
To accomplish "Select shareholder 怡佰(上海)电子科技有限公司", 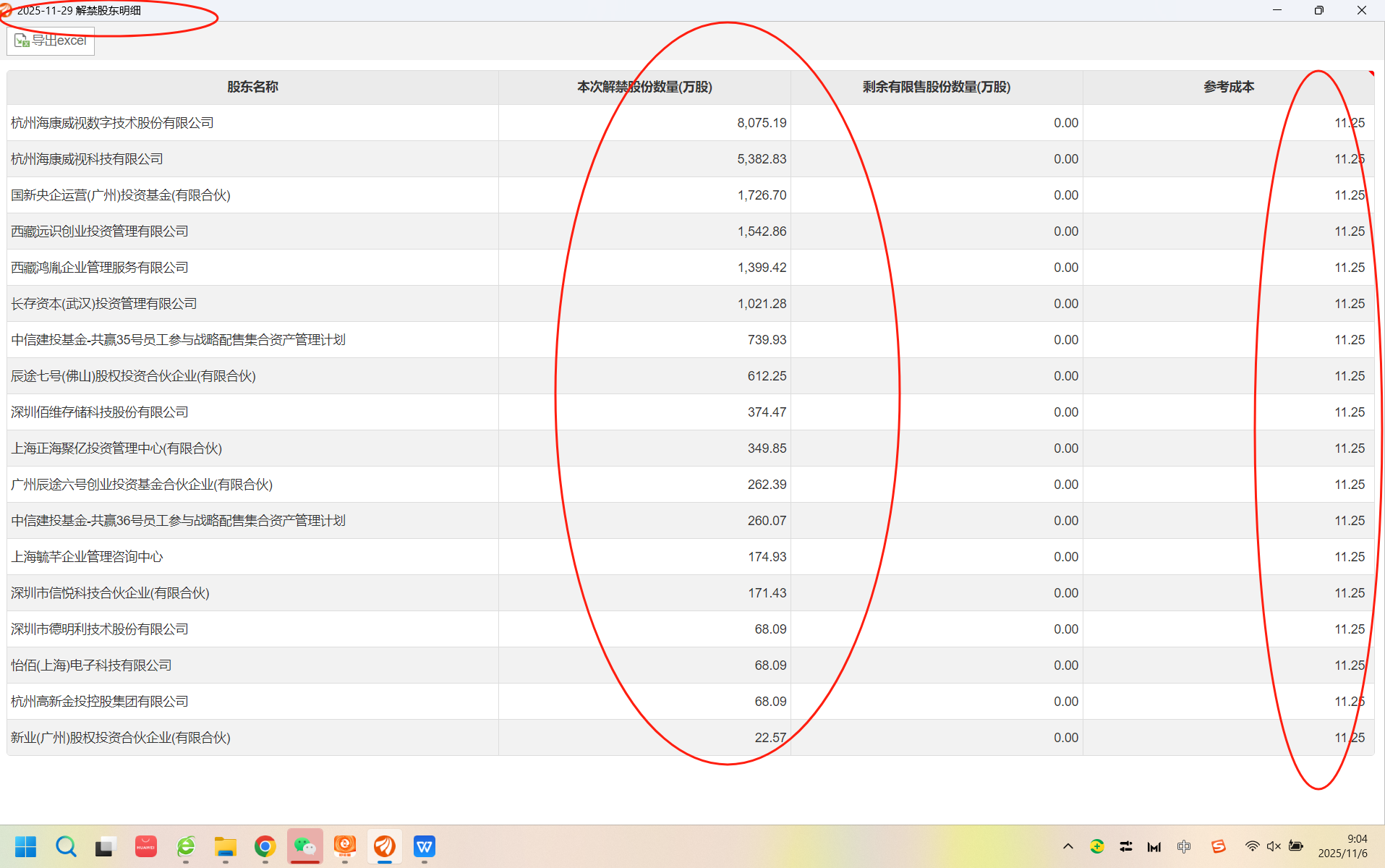I will [91, 665].
